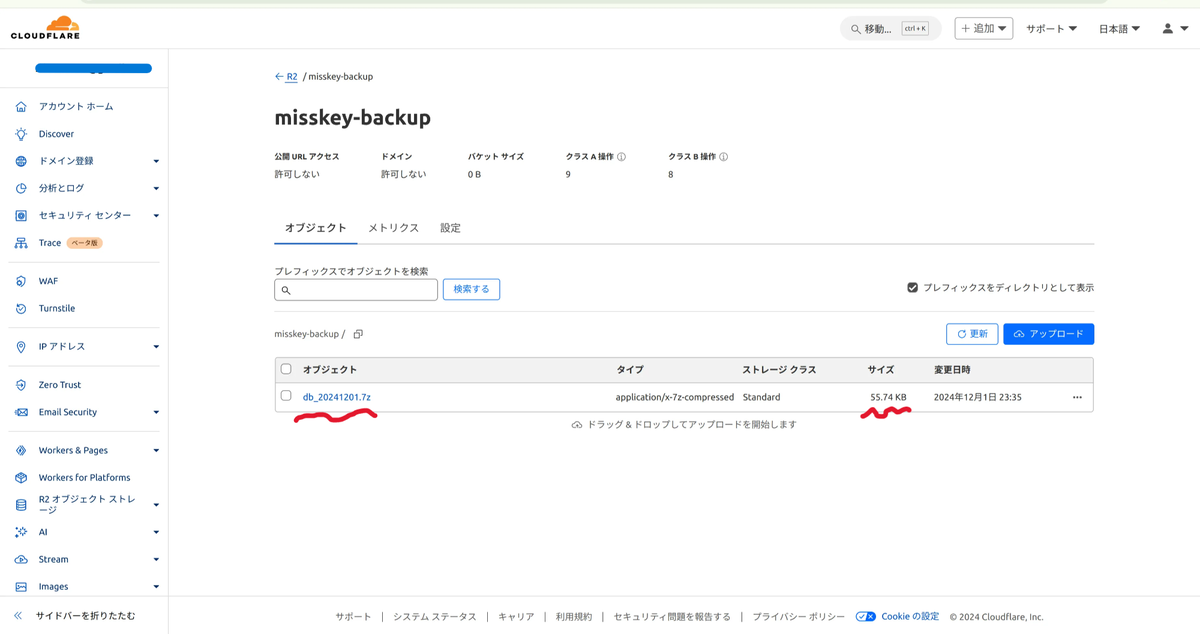Click the ドメイン登録 globe icon

tap(21, 161)
